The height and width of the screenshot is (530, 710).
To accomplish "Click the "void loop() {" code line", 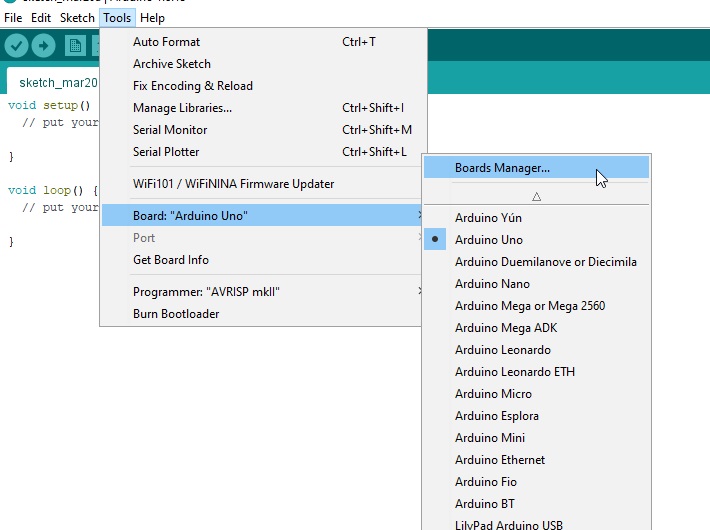I will 53,190.
